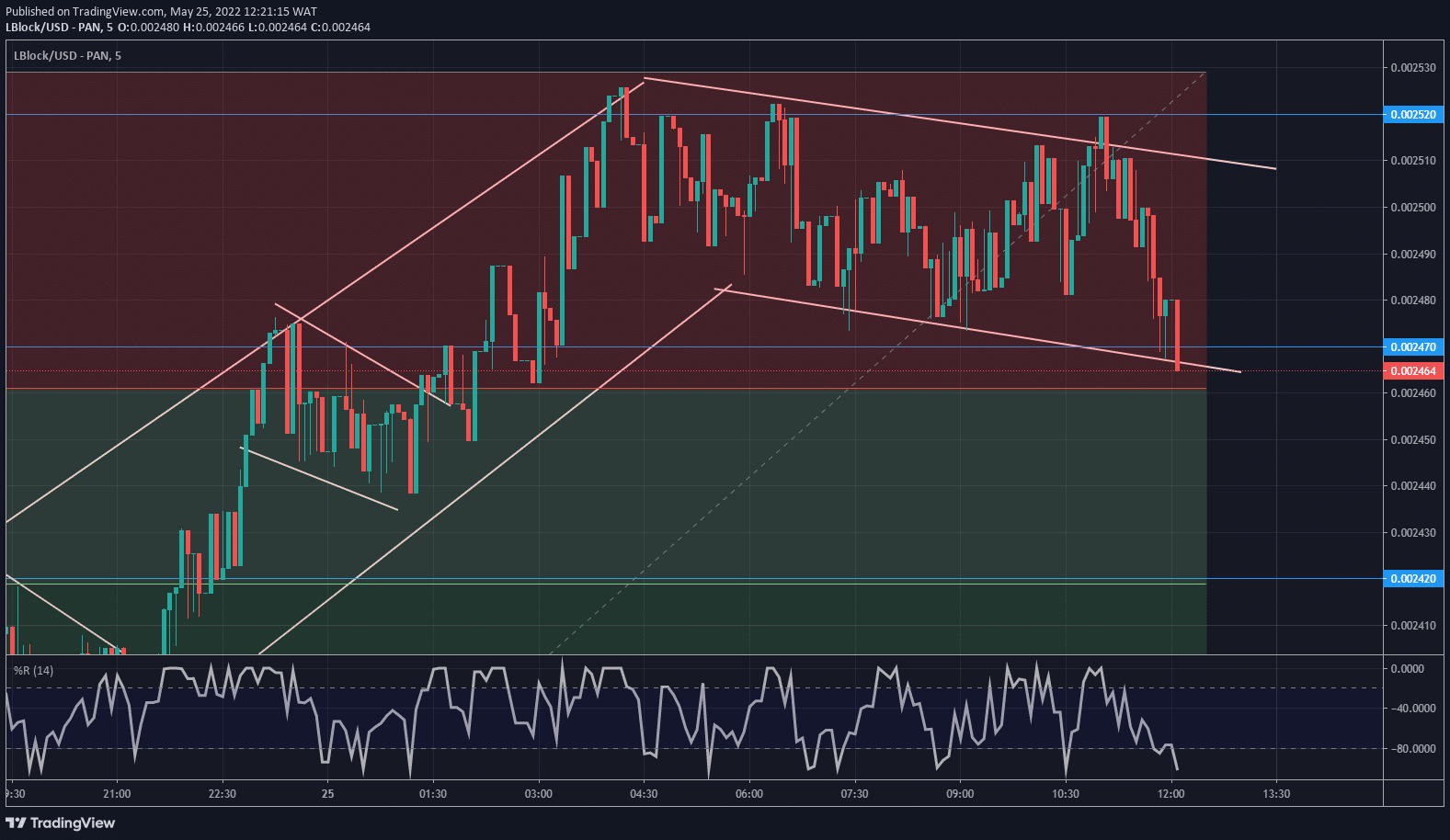Click the 0.002410 price axis value
The image size is (1450, 840).
(x=1413, y=626)
